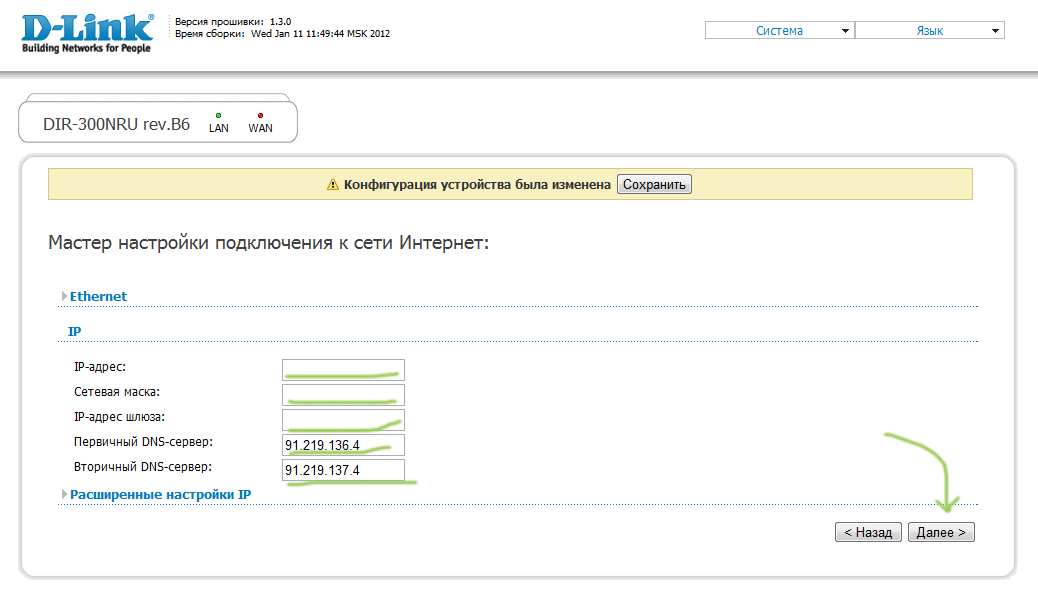Expand the Ethernet section
1038x598 pixels.
[x=98, y=296]
